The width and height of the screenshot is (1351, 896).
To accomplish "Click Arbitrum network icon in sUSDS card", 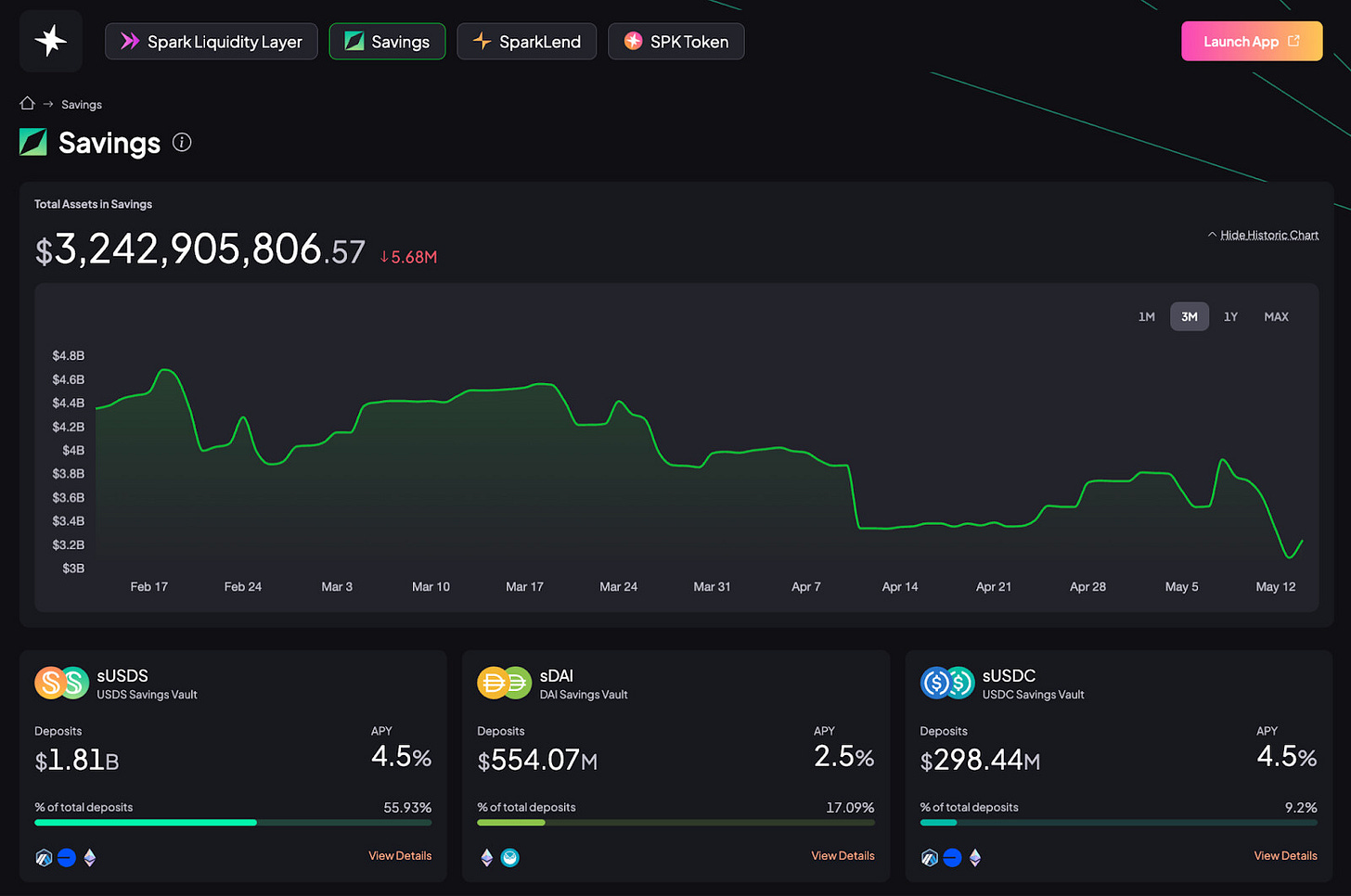I will click(x=44, y=858).
